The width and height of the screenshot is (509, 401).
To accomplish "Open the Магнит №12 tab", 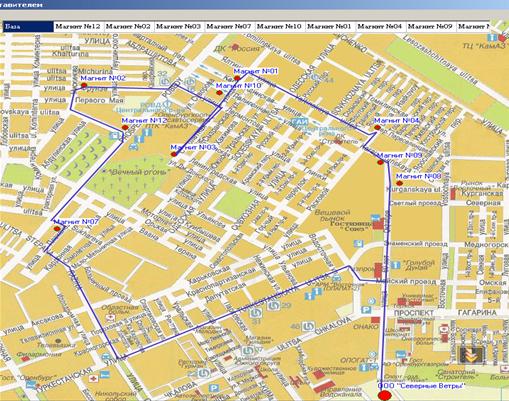I will [79, 27].
